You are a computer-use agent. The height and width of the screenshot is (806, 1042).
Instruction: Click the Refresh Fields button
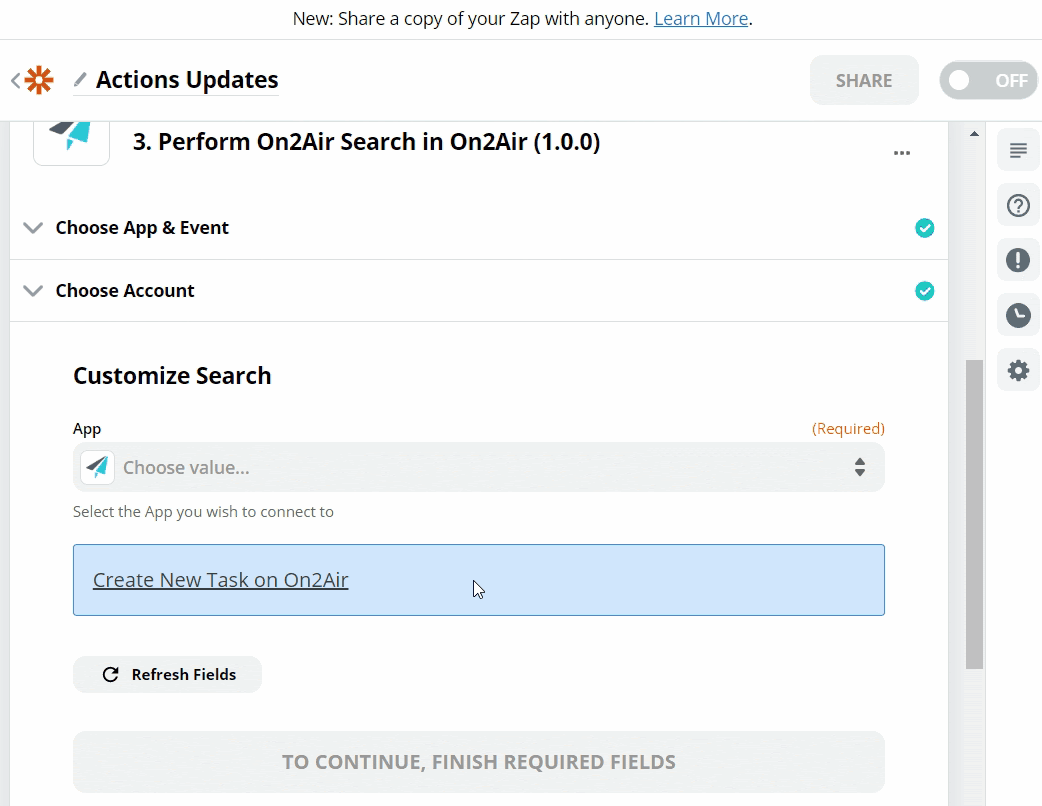click(x=168, y=675)
